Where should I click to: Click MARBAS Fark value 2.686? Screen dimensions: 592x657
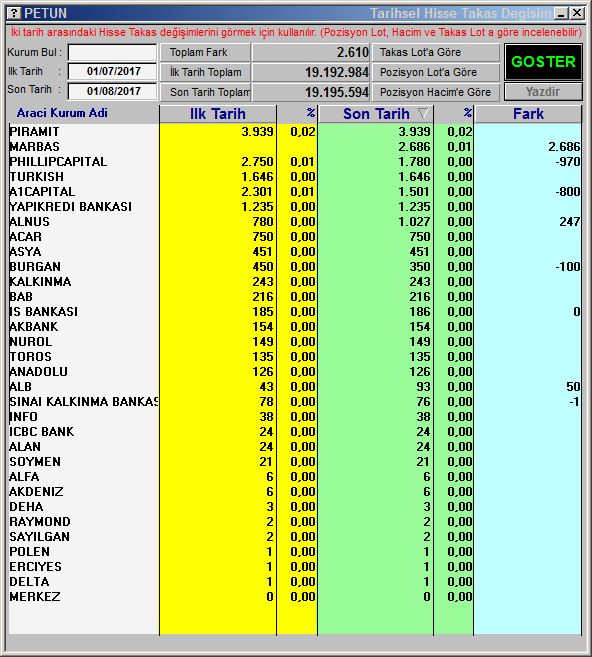564,147
